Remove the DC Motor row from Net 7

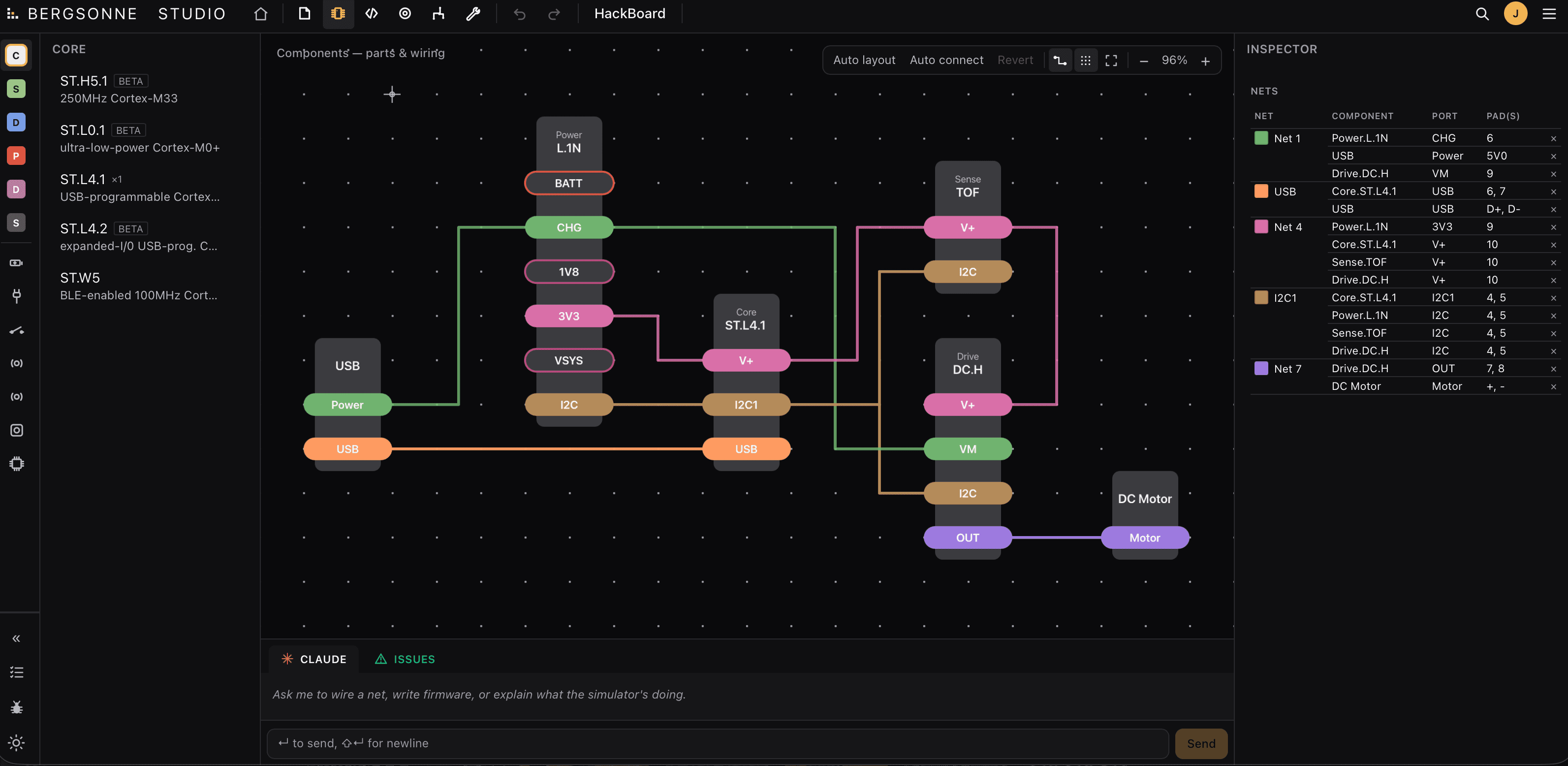(x=1553, y=386)
